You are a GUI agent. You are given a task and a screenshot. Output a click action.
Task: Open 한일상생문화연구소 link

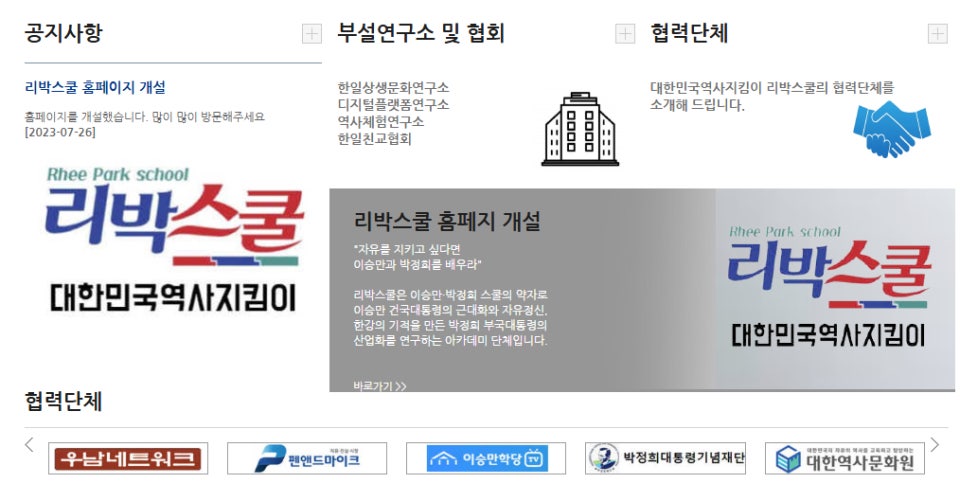click(393, 88)
